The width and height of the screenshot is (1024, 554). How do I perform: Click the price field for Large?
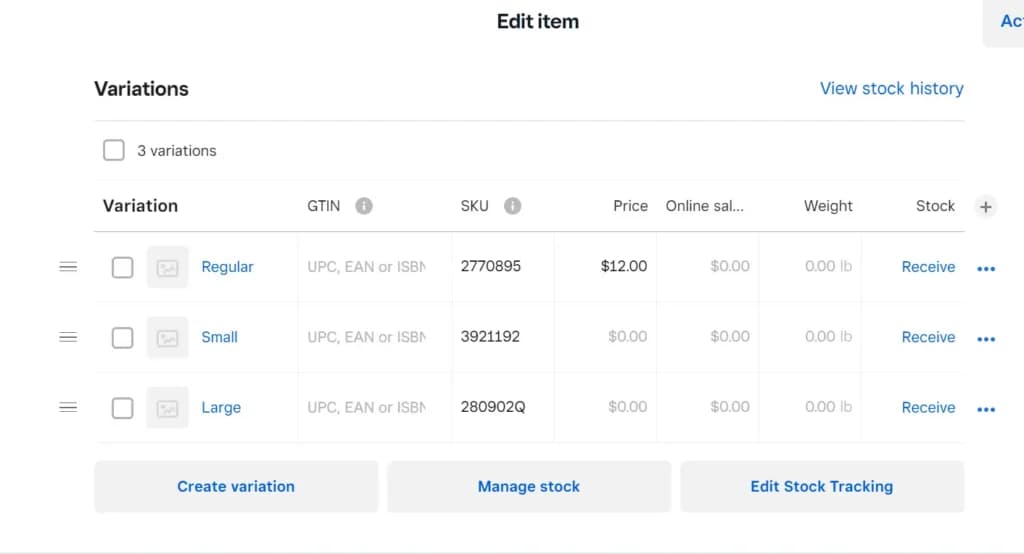pyautogui.click(x=605, y=408)
